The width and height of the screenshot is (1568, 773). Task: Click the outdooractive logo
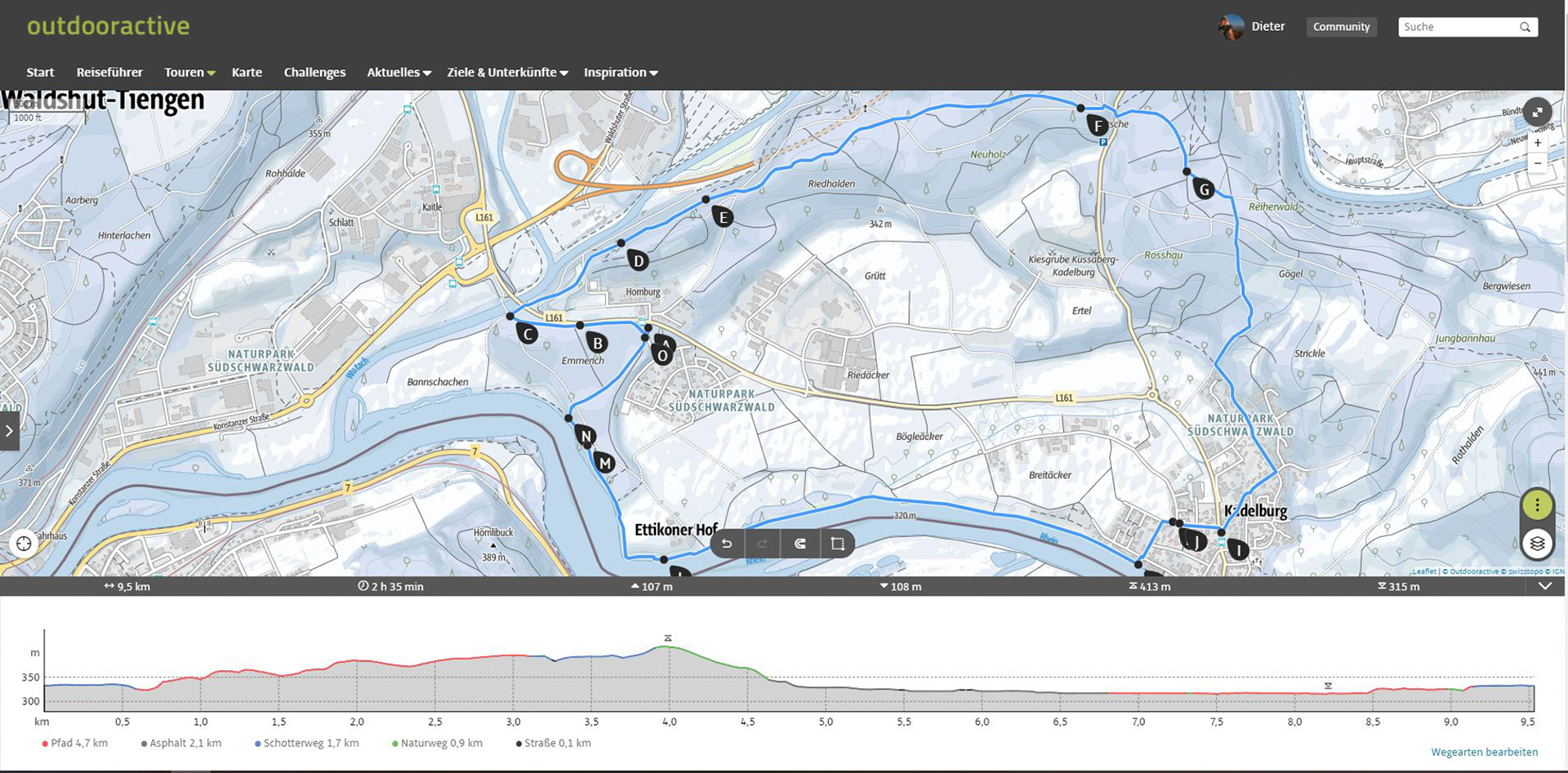108,26
